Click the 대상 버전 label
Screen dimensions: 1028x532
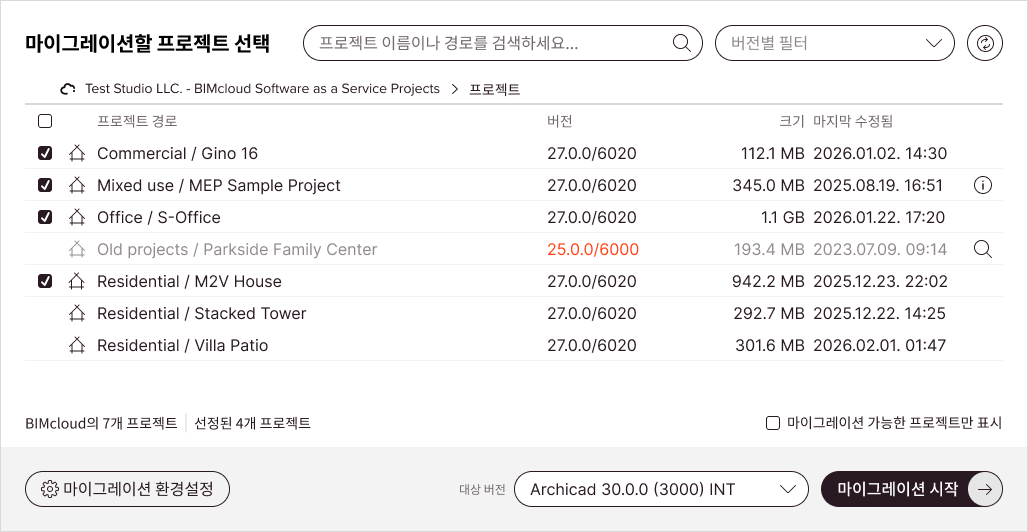pos(483,489)
